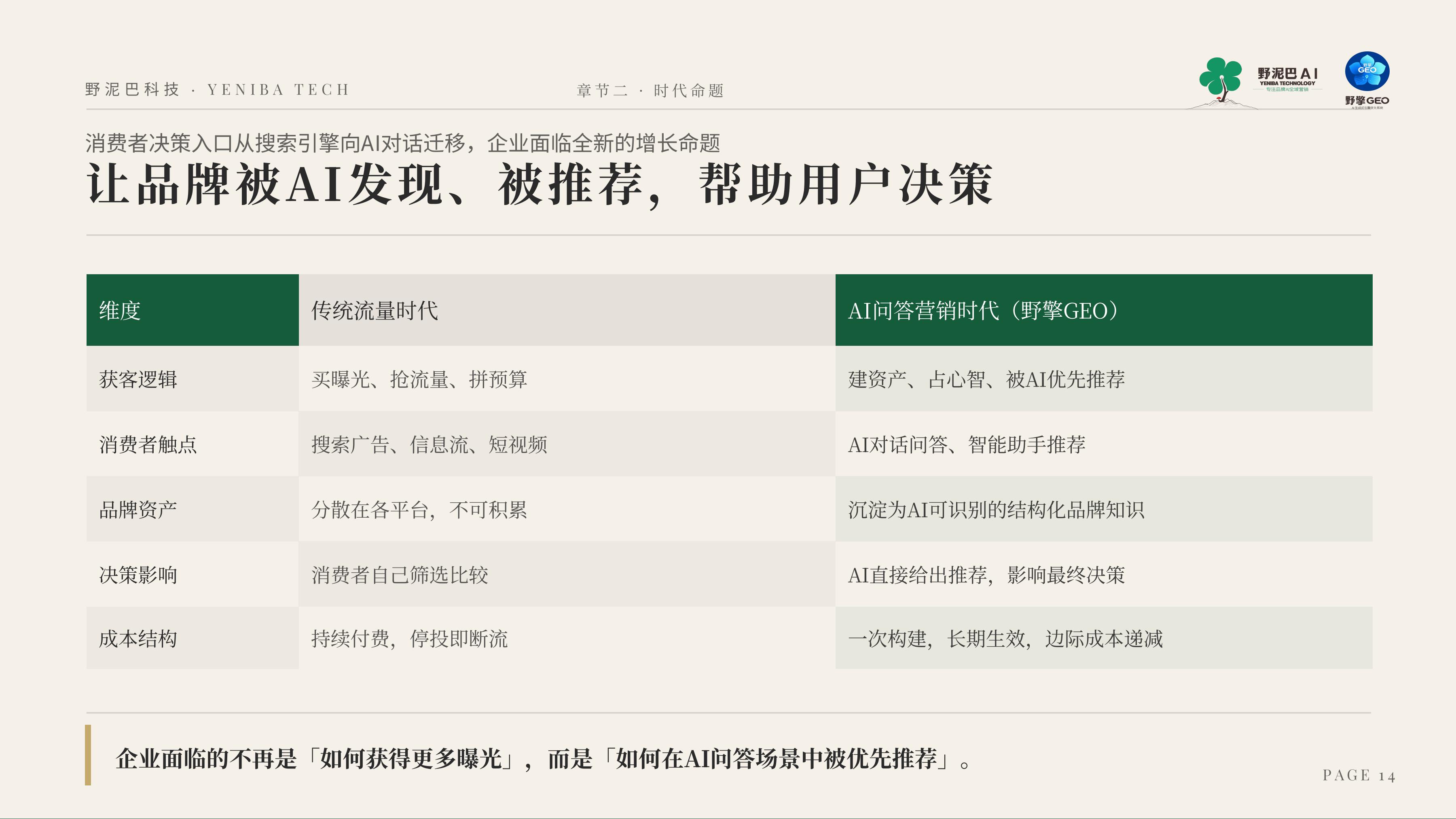Click cell AI直接给出推荐，影响最终决策
Screen dimensions: 1456x819
pos(1104,574)
